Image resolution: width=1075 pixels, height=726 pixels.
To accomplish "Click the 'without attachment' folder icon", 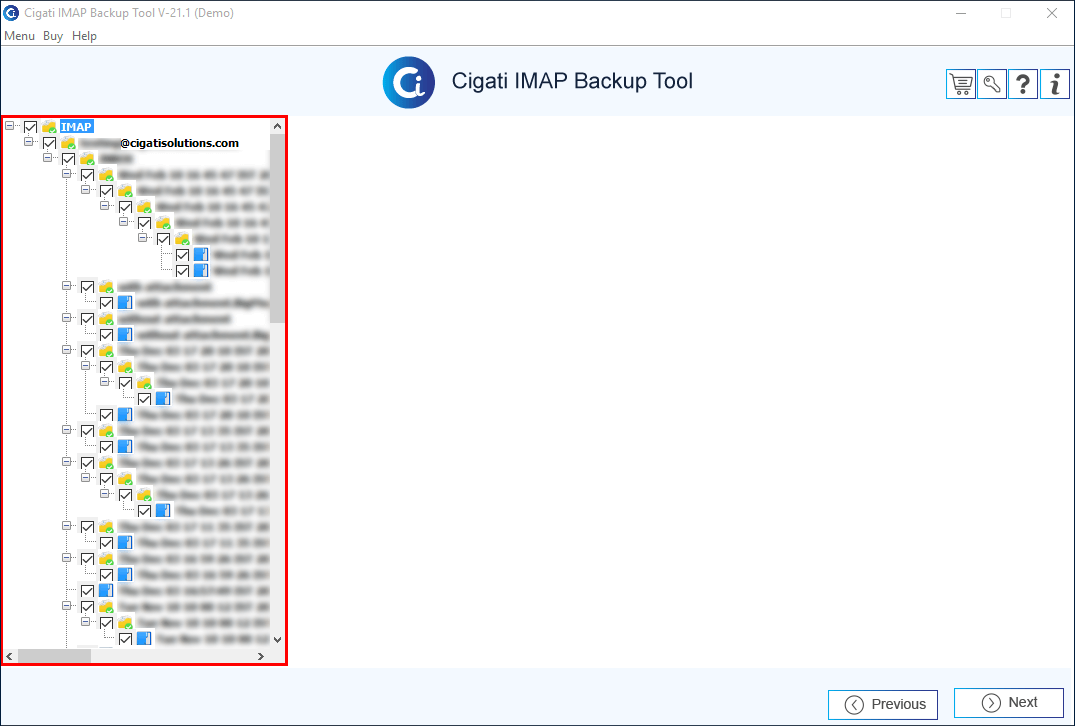I will pyautogui.click(x=106, y=319).
